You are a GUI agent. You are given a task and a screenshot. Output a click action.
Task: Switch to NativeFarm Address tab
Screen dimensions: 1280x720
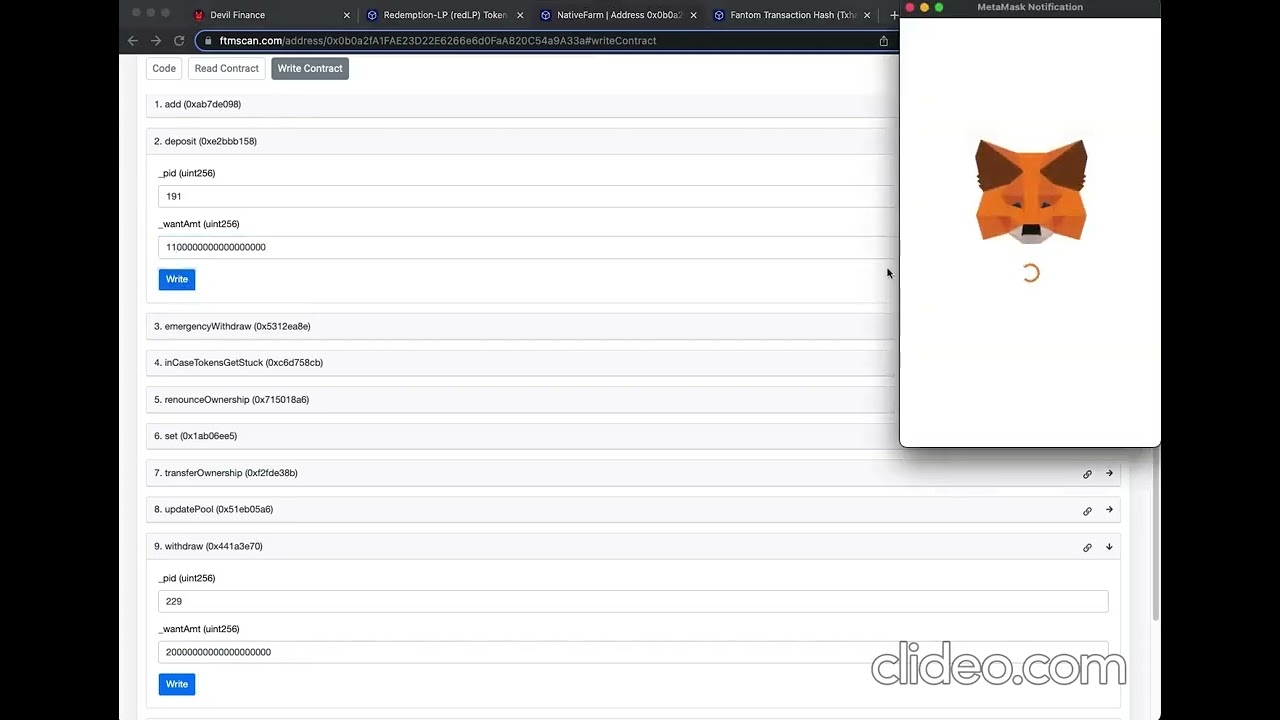click(617, 15)
